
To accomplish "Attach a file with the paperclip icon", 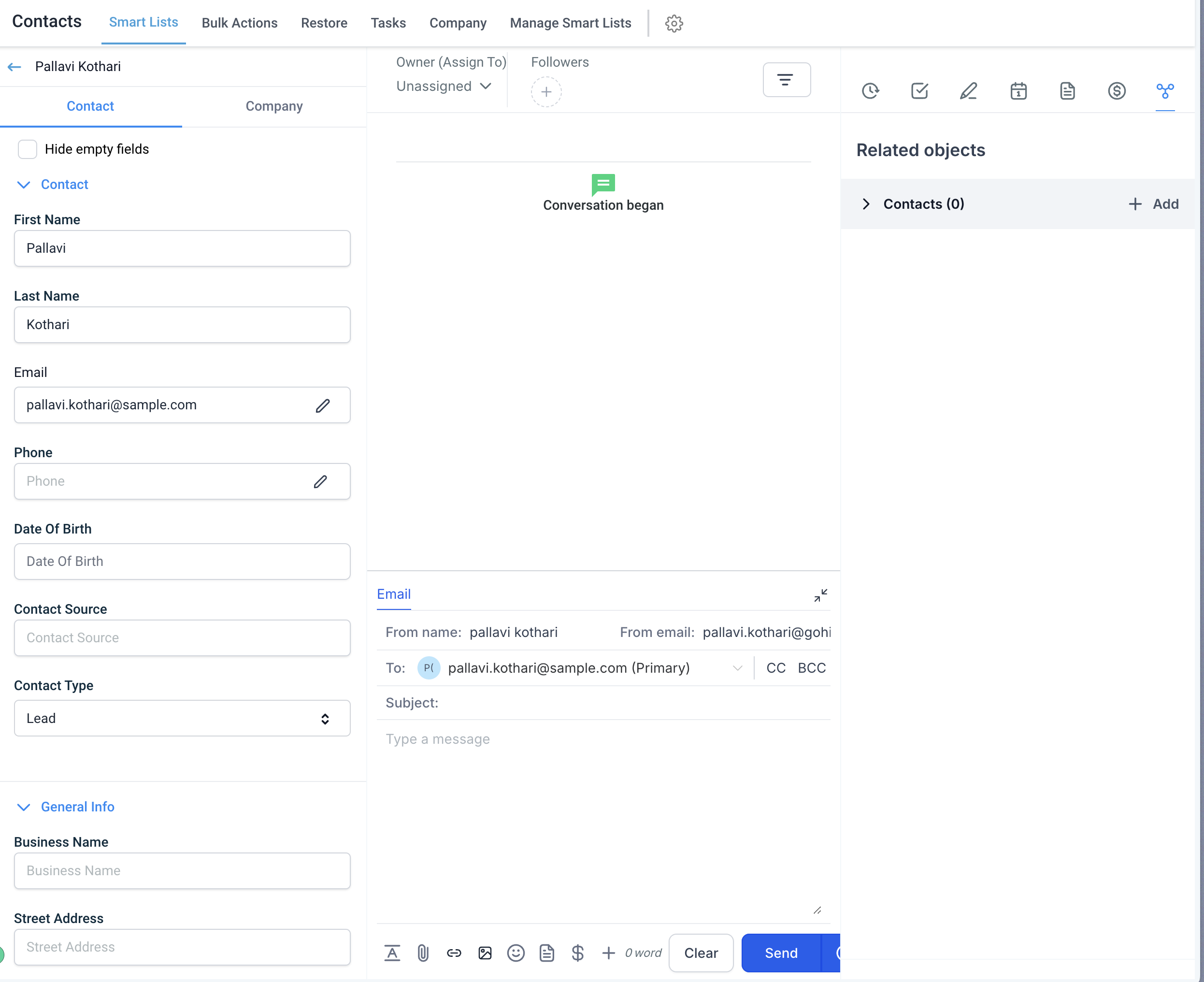I will point(424,953).
